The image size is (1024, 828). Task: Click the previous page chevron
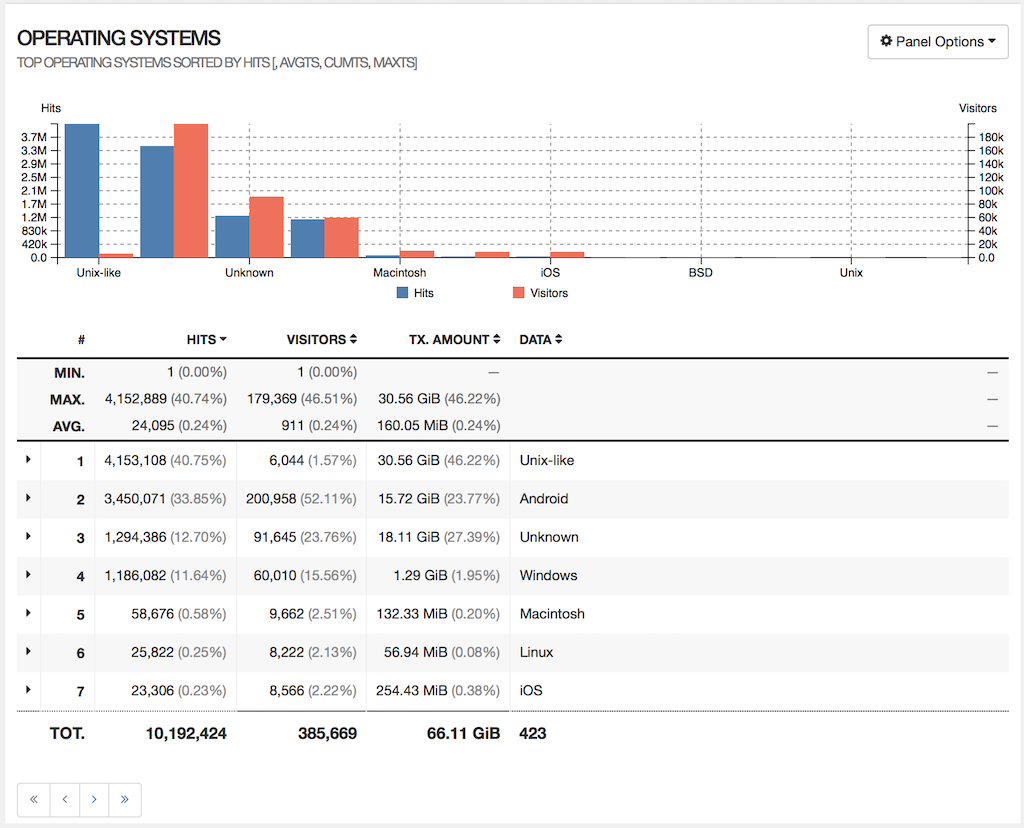[x=64, y=799]
